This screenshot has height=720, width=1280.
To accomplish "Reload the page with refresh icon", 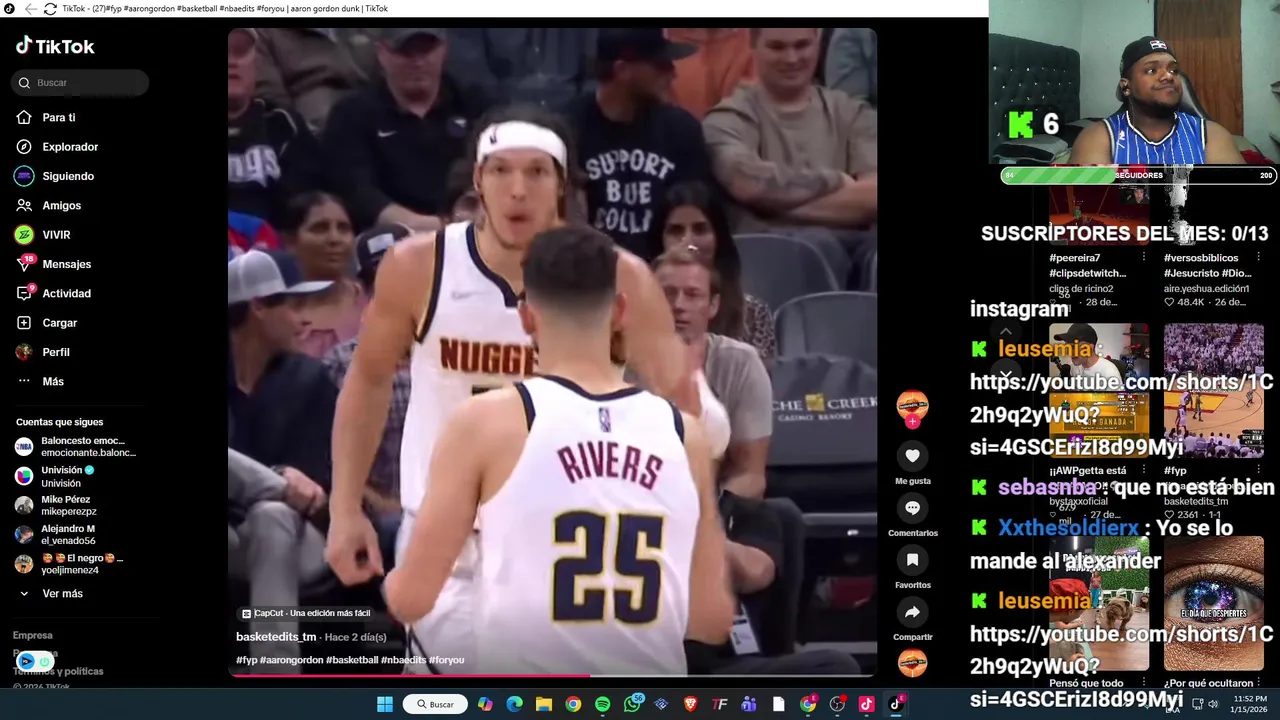I will pyautogui.click(x=50, y=9).
